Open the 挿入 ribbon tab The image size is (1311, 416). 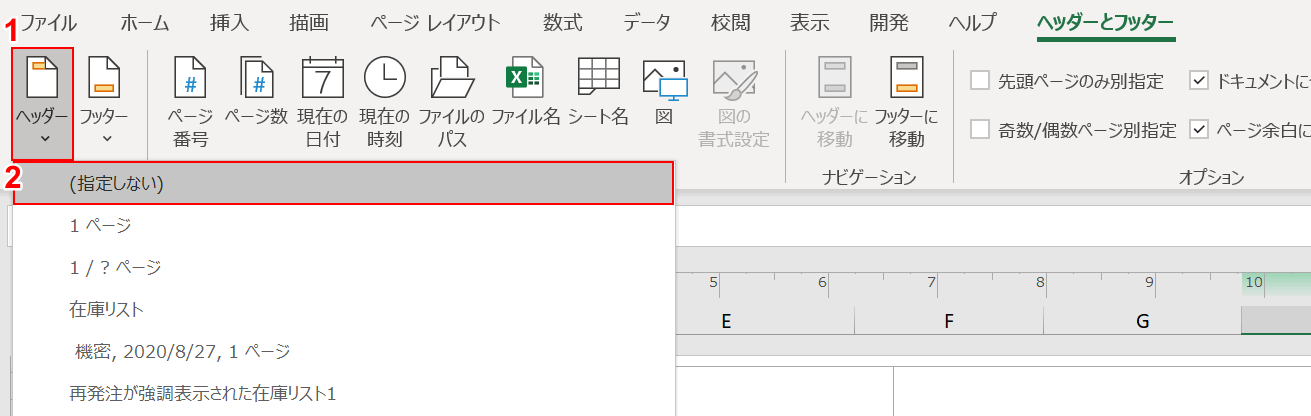pyautogui.click(x=230, y=23)
